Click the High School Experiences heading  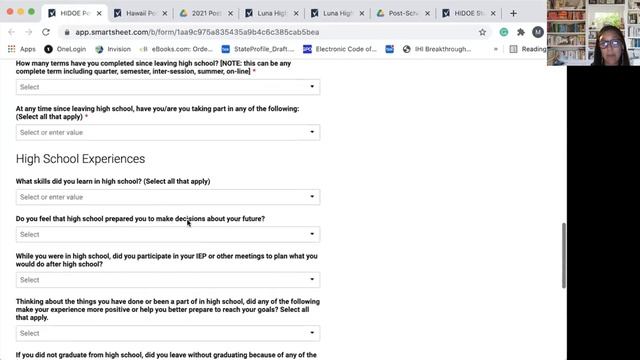coord(80,159)
